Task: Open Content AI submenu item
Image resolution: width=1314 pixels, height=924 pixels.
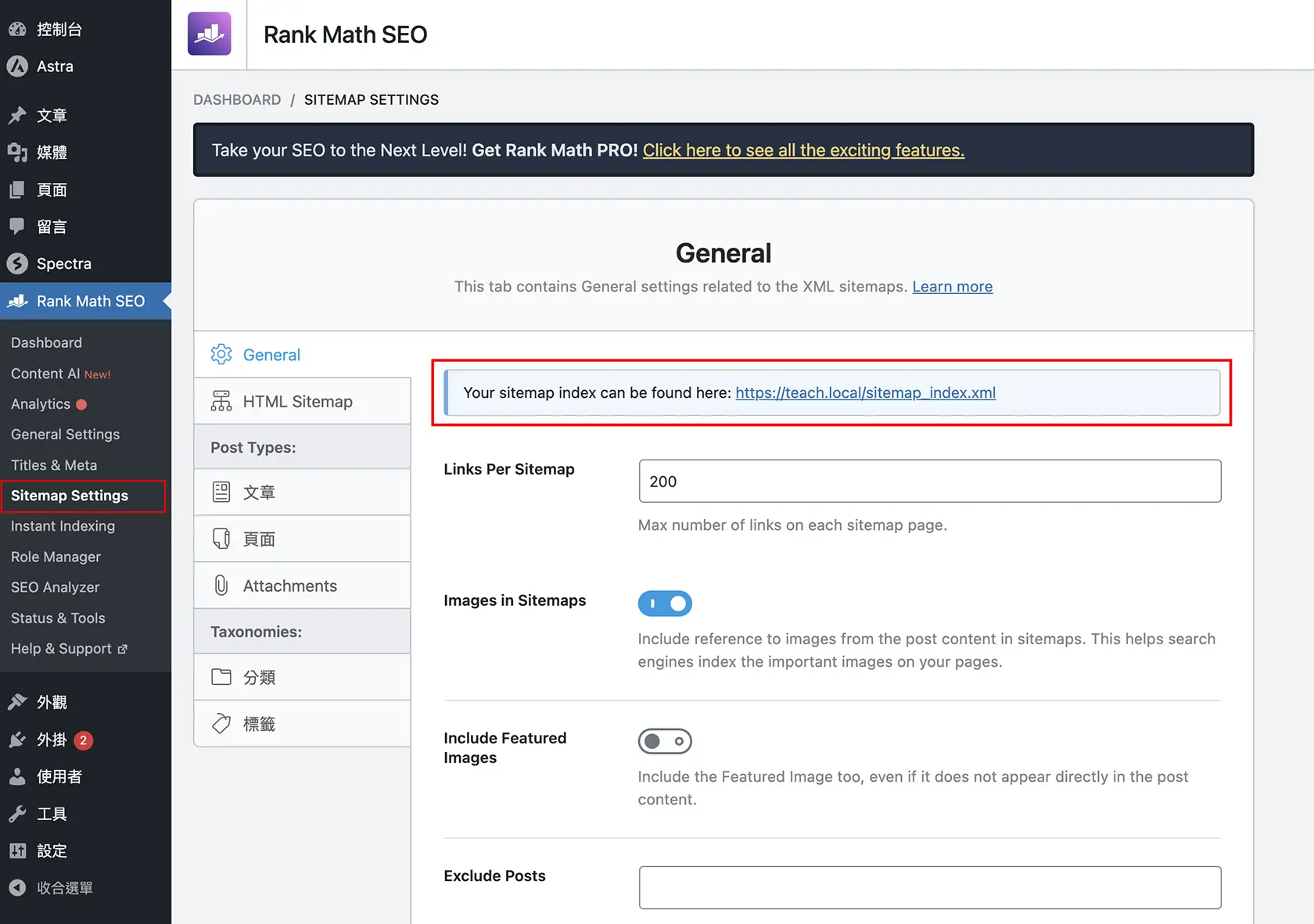Action: tap(60, 374)
